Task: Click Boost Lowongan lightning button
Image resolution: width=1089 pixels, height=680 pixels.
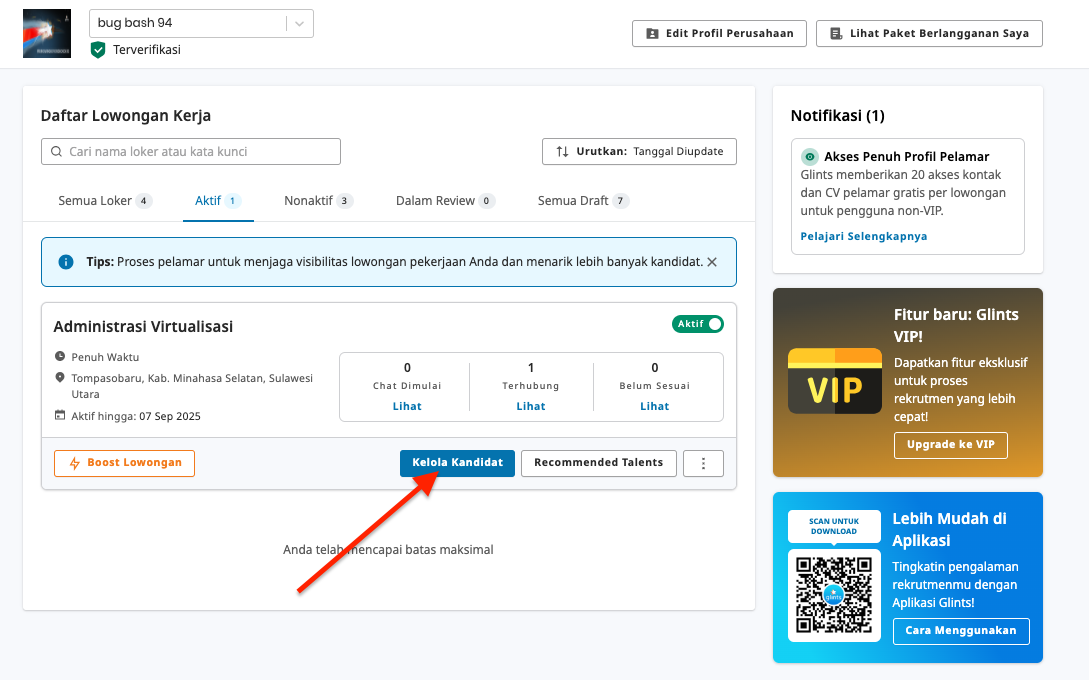Action: click(124, 463)
